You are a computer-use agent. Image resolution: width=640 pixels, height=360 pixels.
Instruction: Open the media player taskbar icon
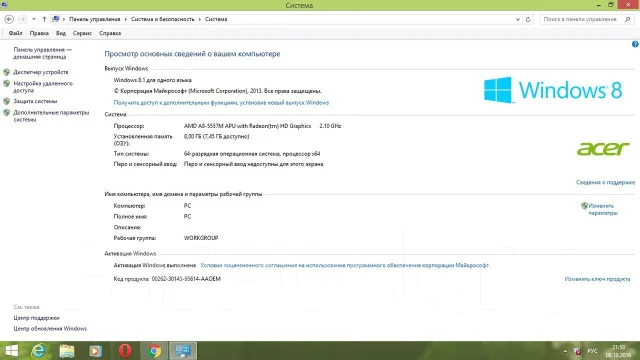(x=96, y=351)
